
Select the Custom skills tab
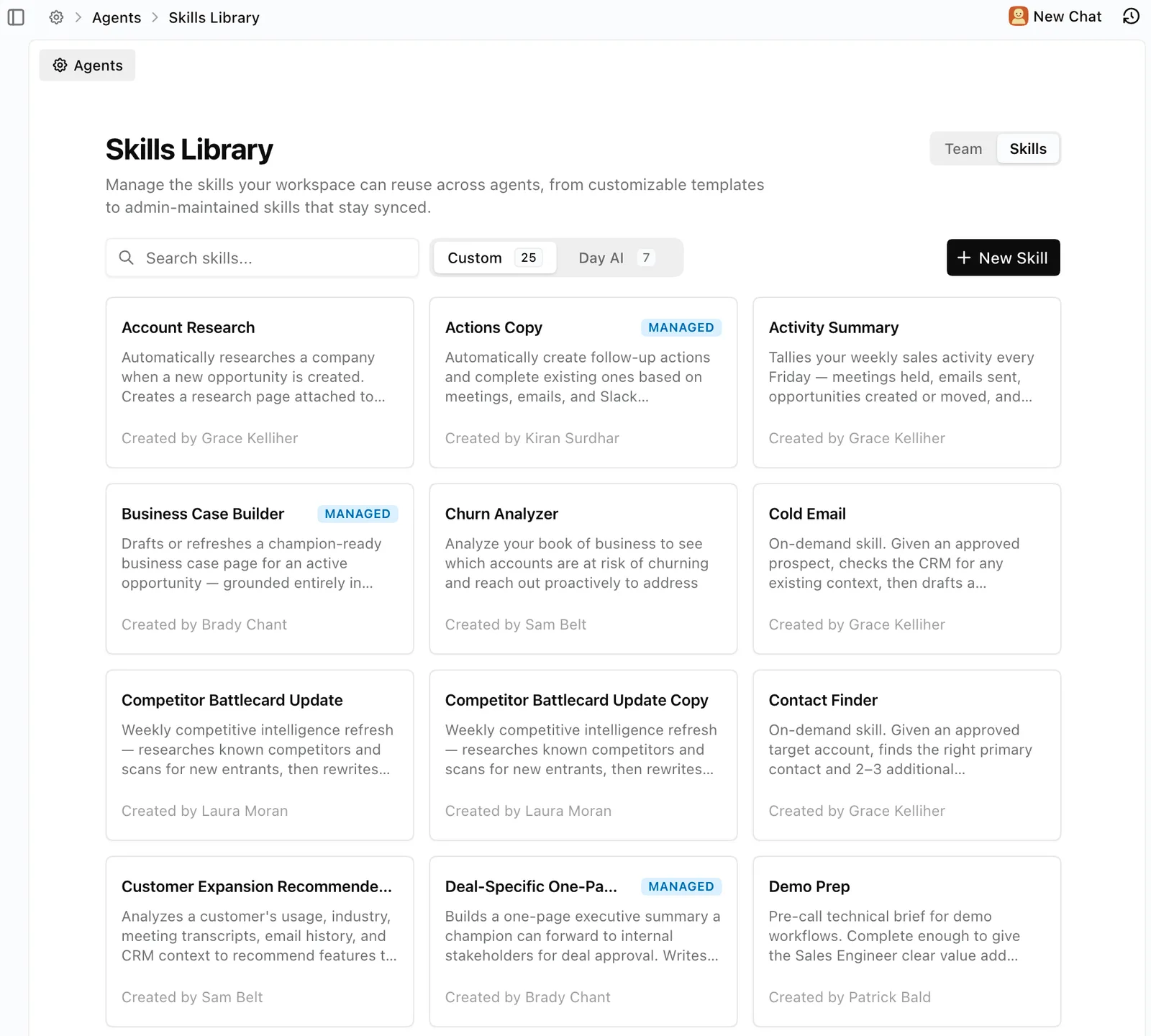pyautogui.click(x=493, y=258)
